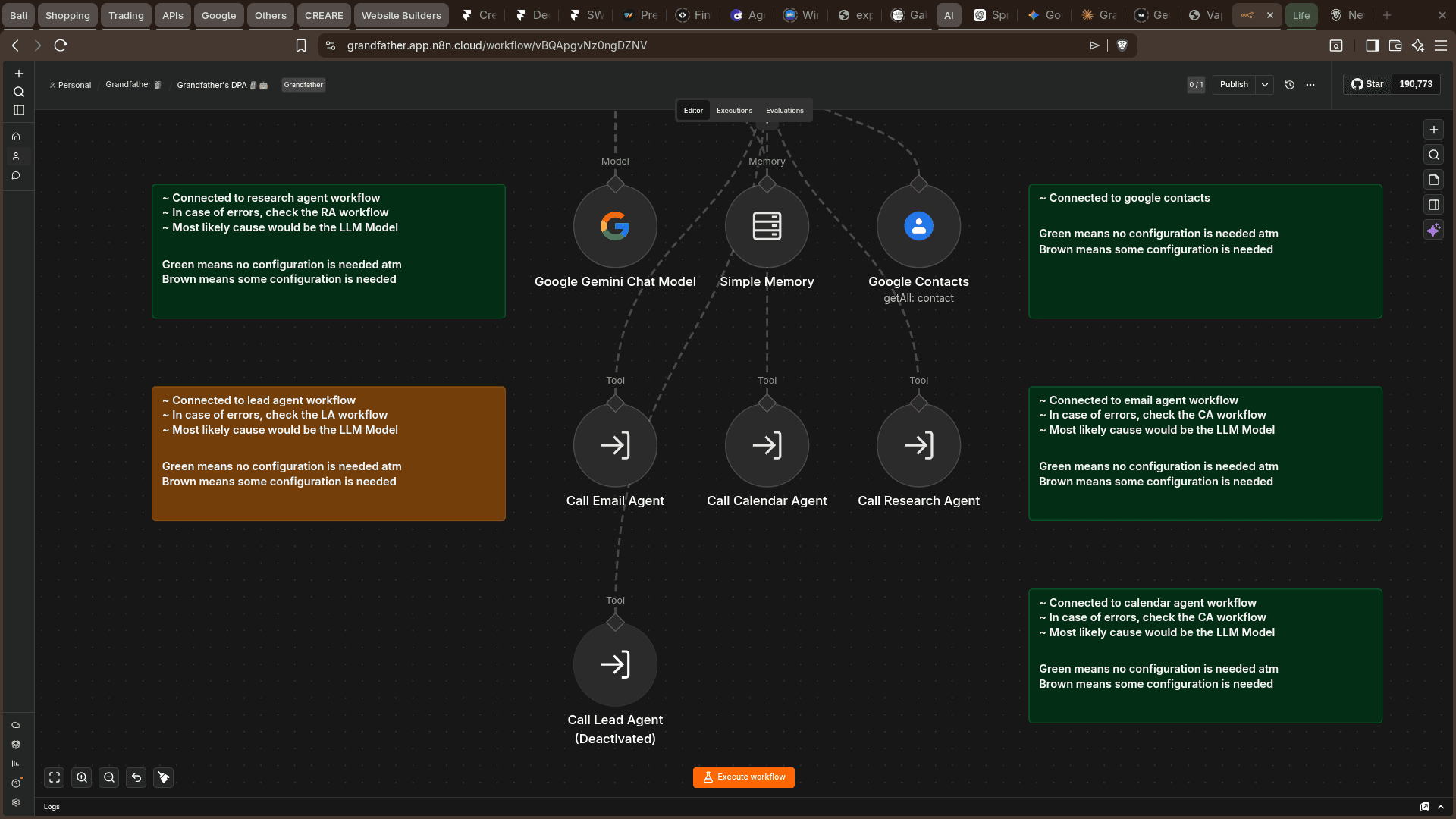Click the browser reload button

pos(61,45)
